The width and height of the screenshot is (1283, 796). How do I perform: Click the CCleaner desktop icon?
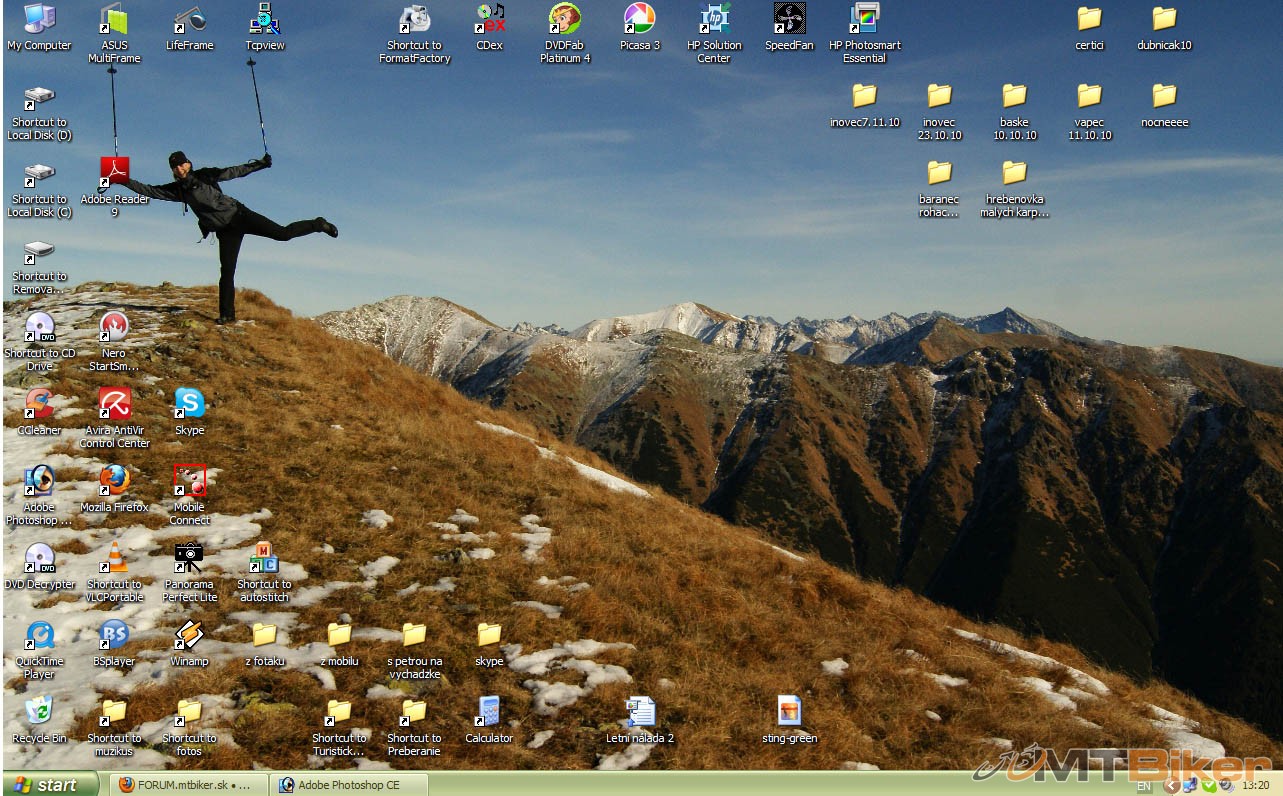click(x=39, y=405)
